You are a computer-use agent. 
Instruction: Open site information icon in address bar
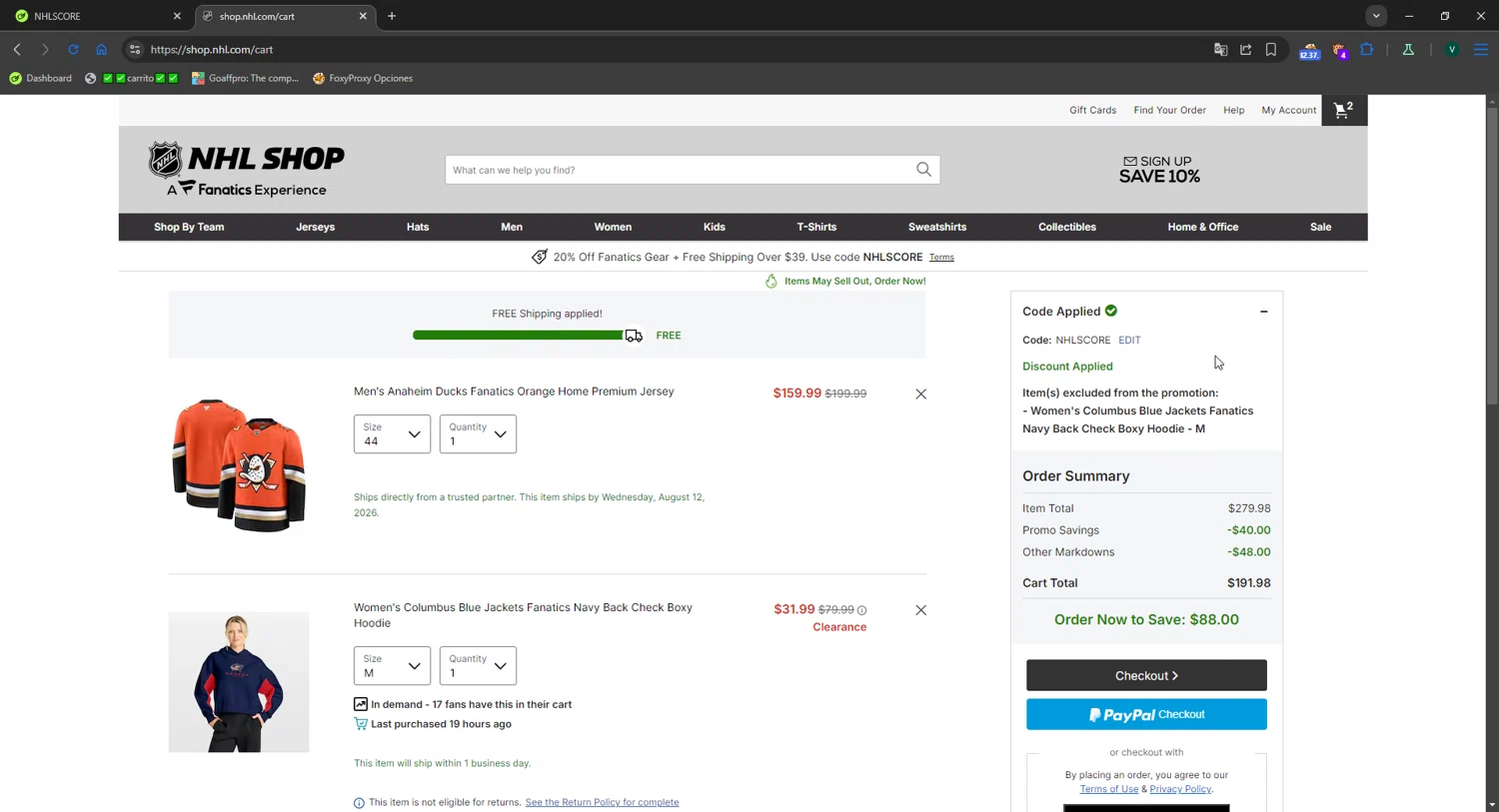(135, 49)
